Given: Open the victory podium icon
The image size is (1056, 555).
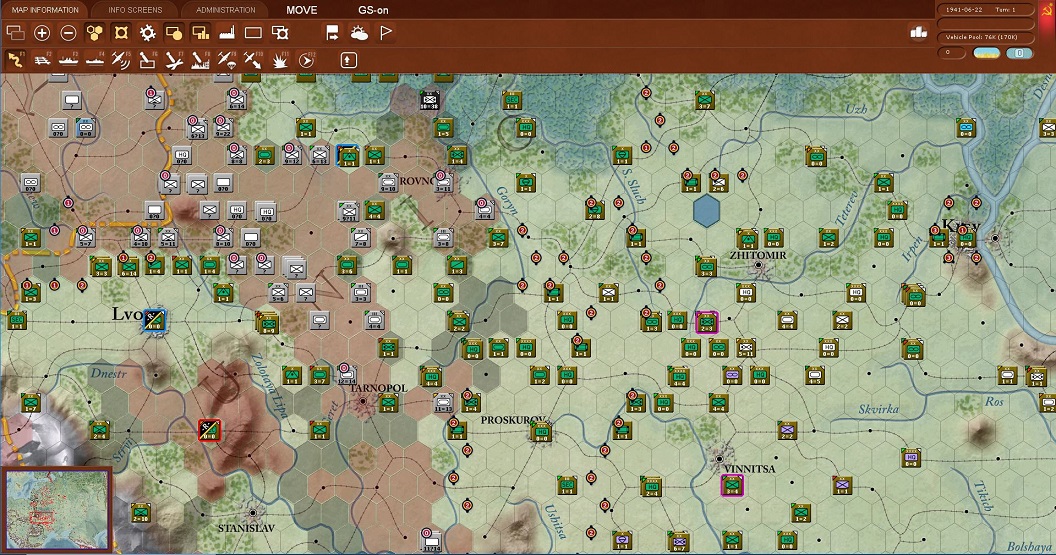Looking at the screenshot, I should (x=919, y=32).
